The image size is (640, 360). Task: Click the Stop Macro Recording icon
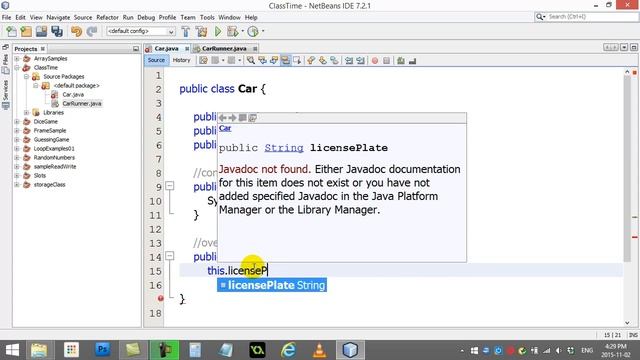[x=386, y=61]
